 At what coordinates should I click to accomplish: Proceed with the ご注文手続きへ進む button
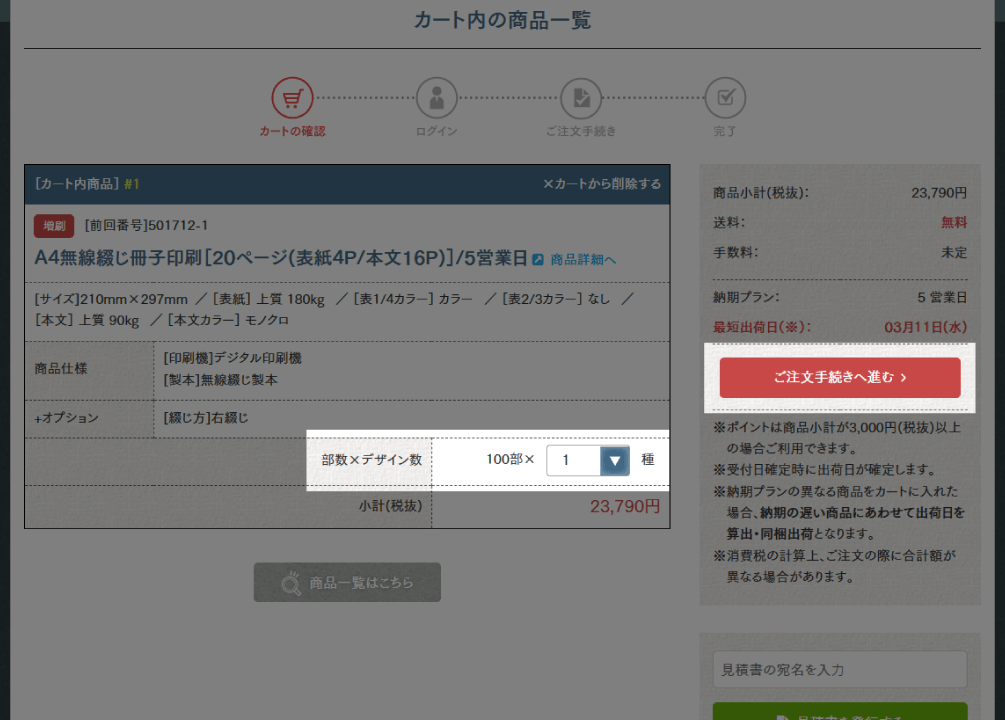coord(840,378)
